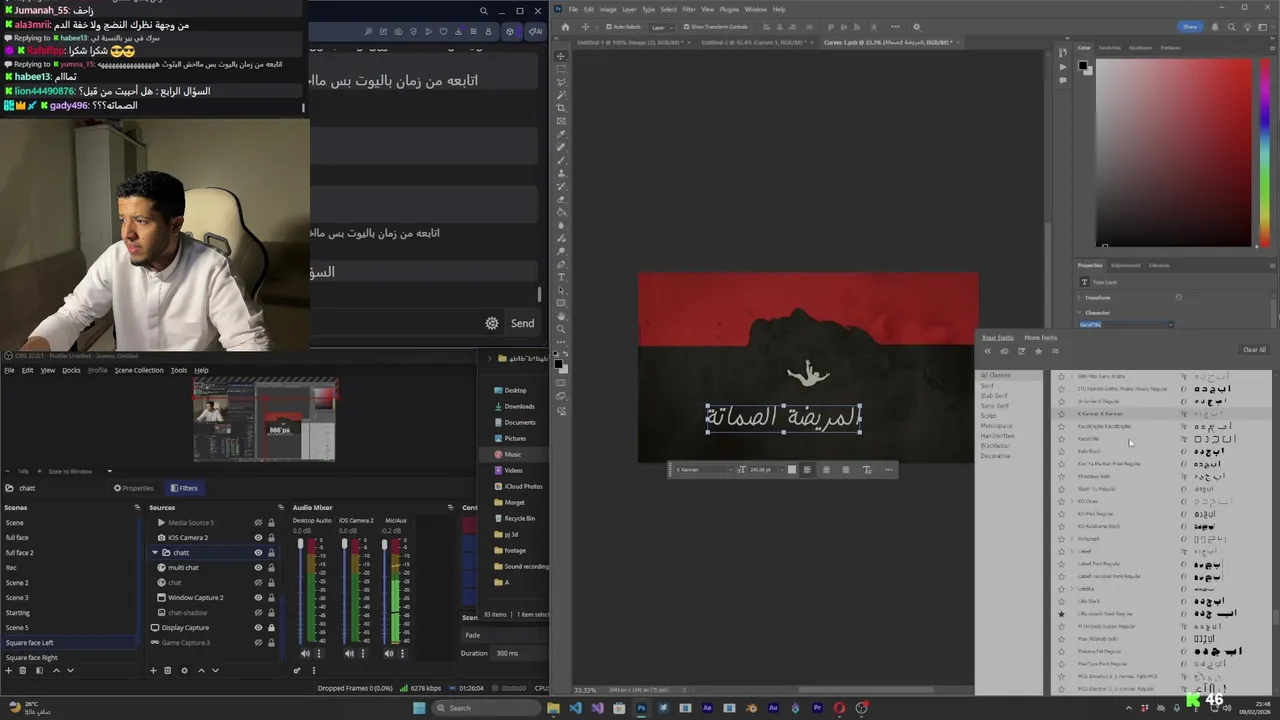Favorite the K Kamran font star

coord(1061,414)
